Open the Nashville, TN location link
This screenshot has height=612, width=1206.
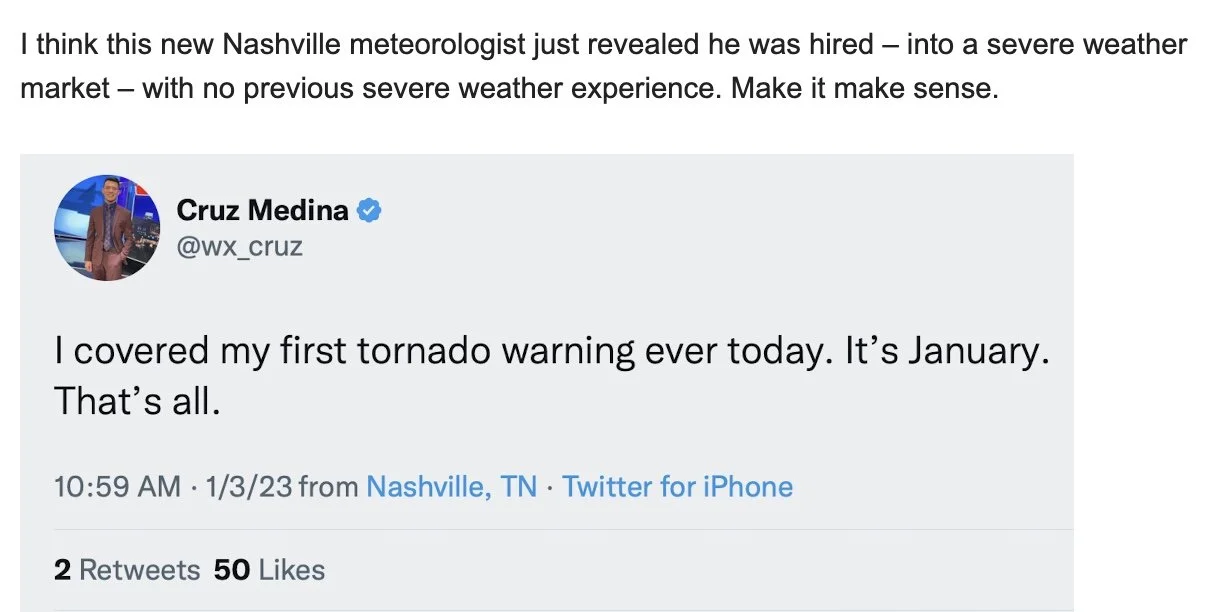tap(451, 487)
